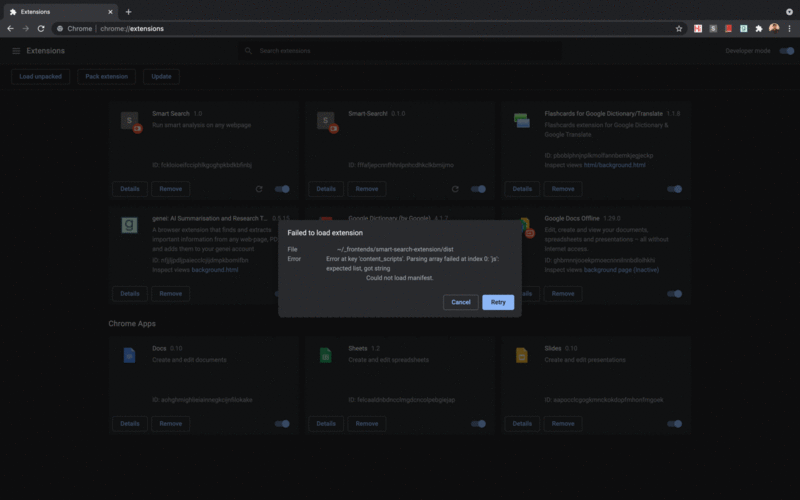Remove the Smart Search 1.0 extension

point(170,189)
